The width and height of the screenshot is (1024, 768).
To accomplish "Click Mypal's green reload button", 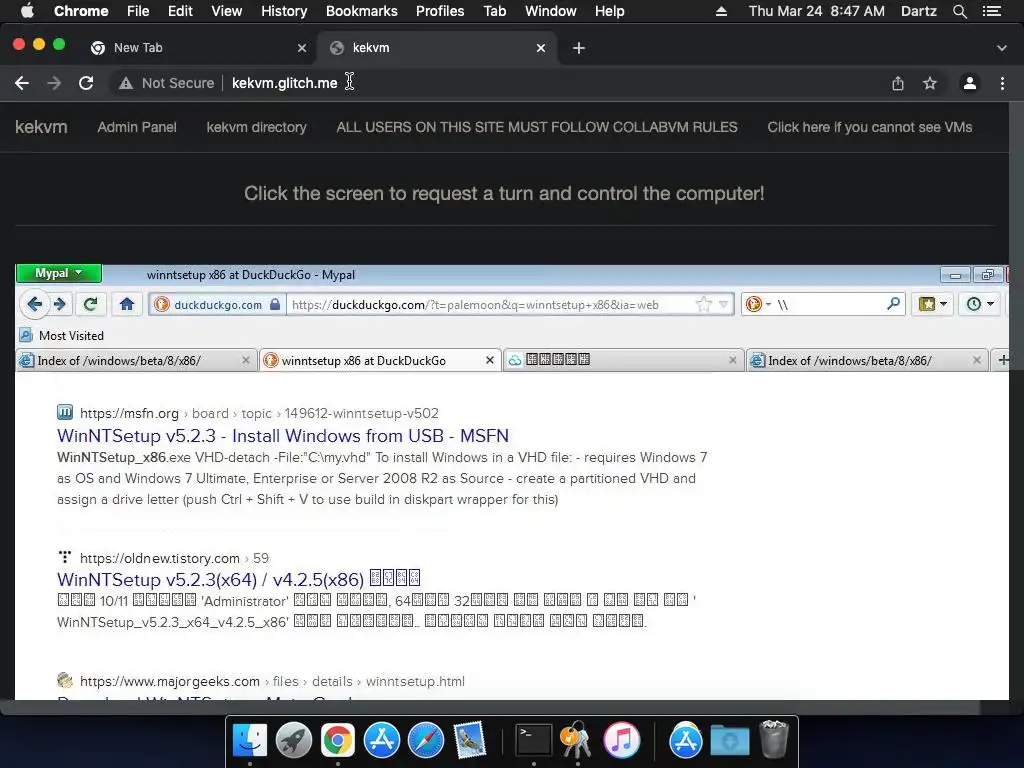I will [x=91, y=304].
